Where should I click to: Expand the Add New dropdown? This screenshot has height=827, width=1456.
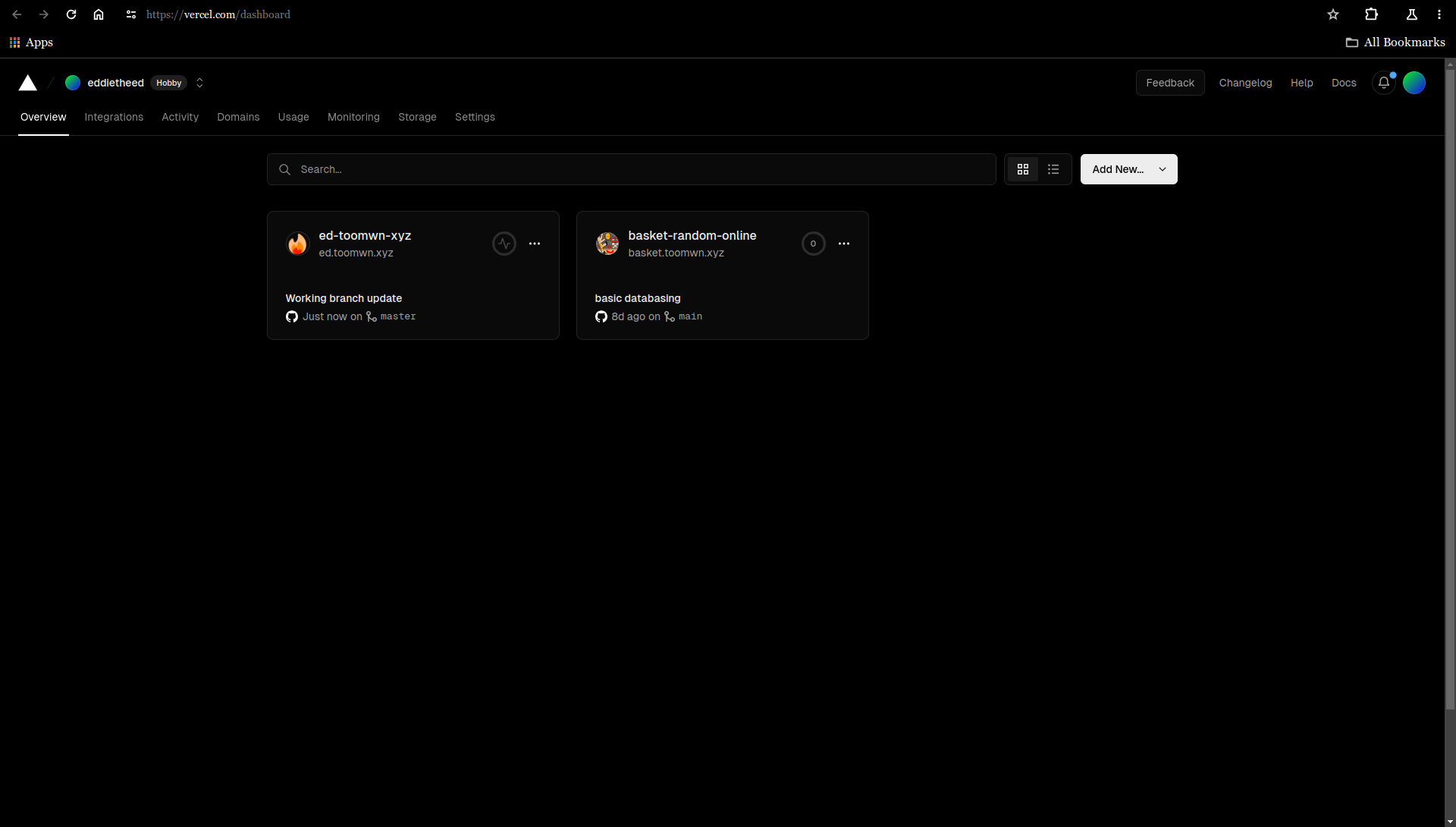coord(1128,169)
